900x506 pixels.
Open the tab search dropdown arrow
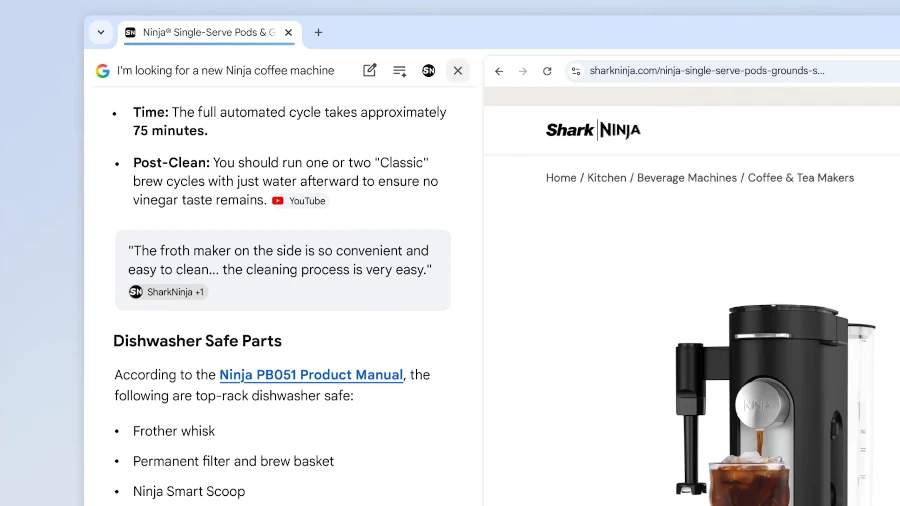pos(101,32)
